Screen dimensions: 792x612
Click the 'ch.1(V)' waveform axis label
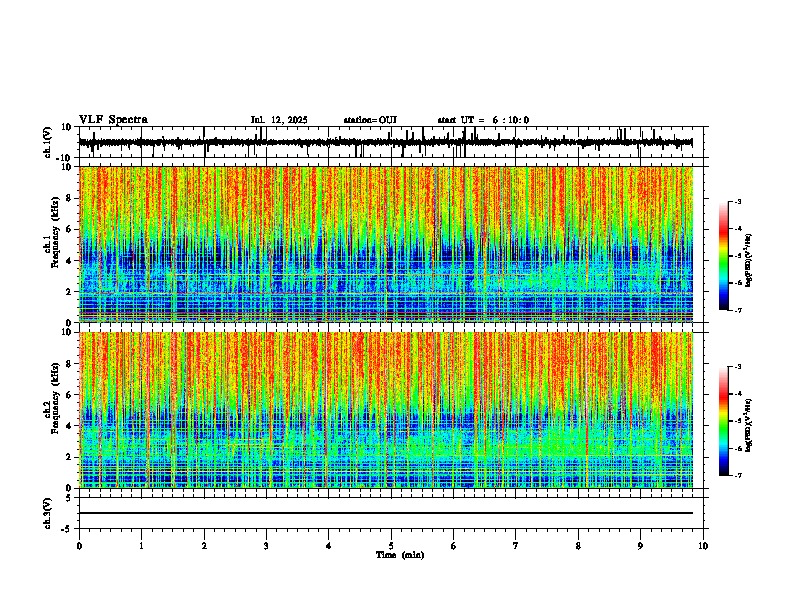[47, 142]
